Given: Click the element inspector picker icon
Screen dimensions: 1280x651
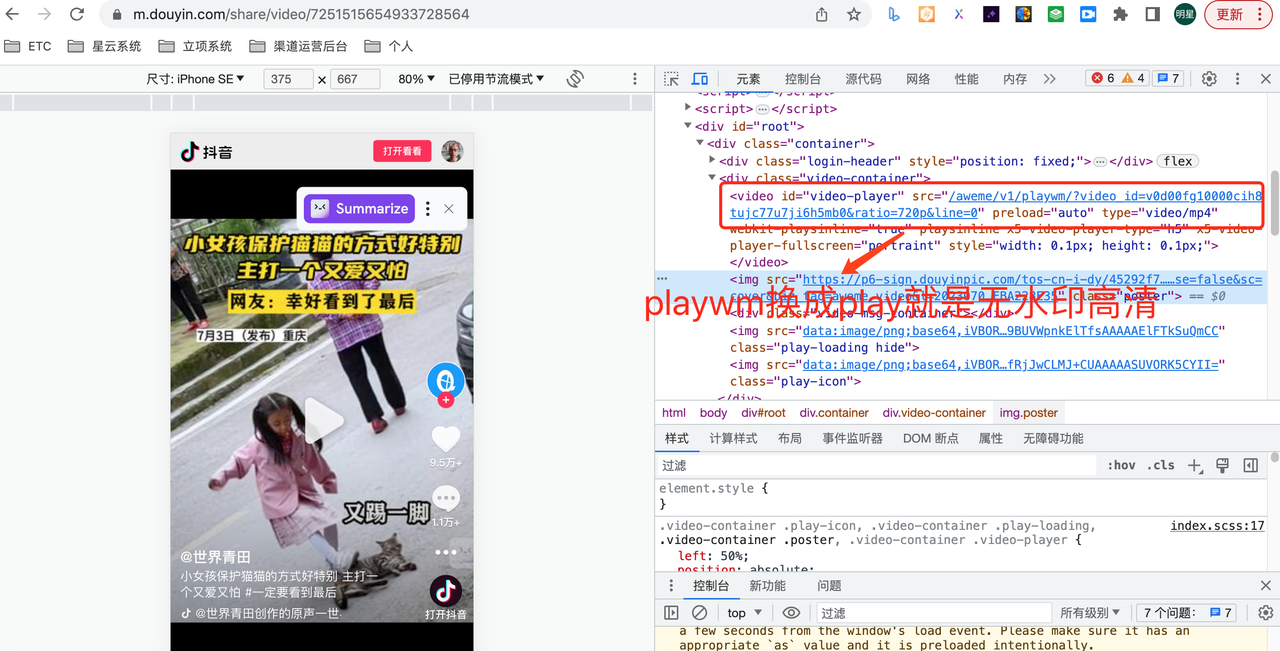Looking at the screenshot, I should click(x=672, y=79).
